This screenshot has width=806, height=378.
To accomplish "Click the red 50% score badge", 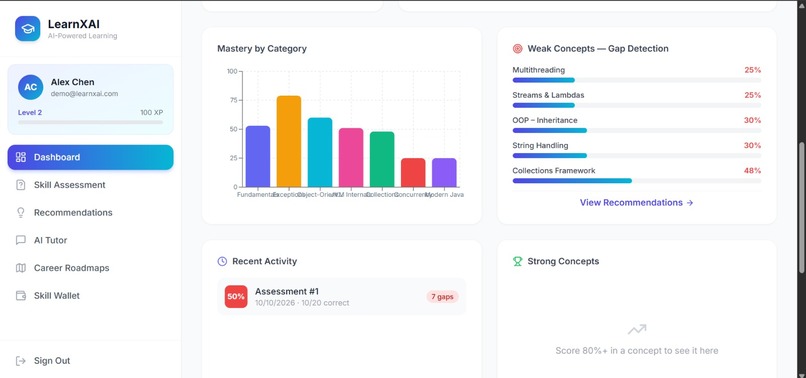I will pos(236,297).
